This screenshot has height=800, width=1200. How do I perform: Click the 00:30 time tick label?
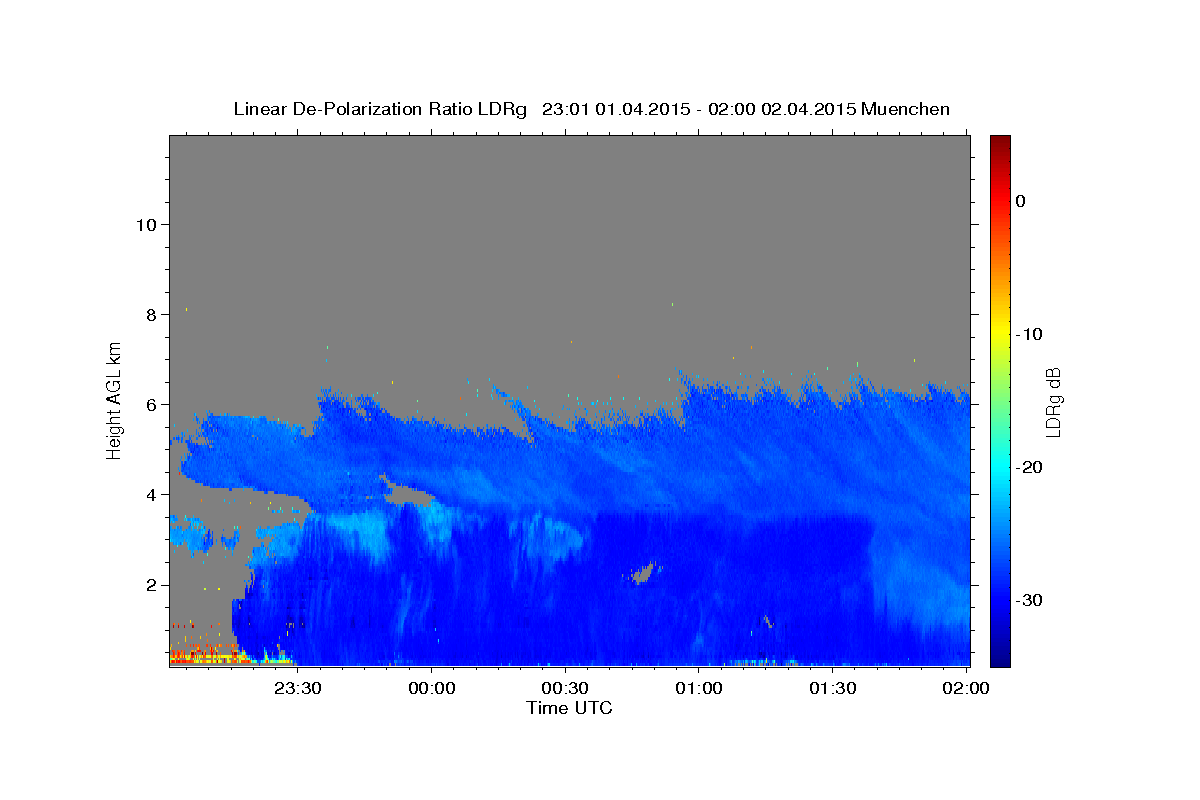[565, 688]
